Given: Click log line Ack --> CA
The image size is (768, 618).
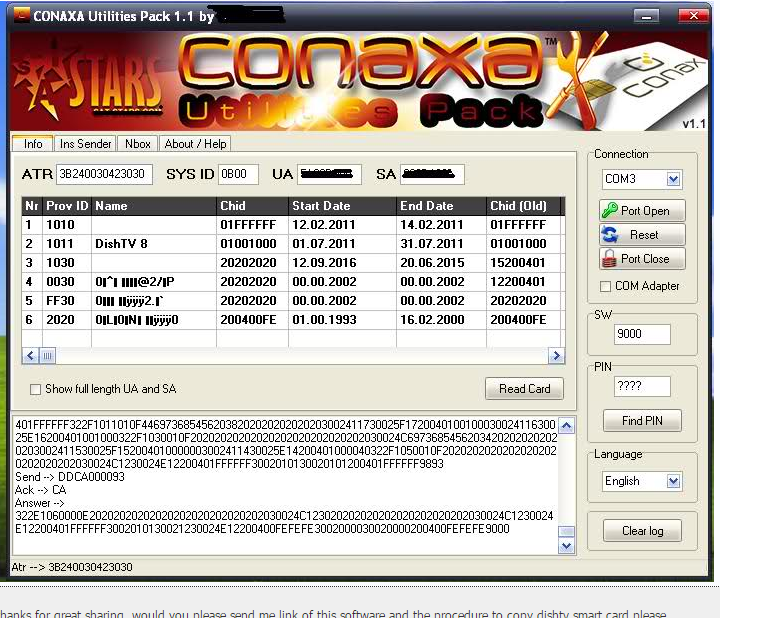Looking at the screenshot, I should [x=40, y=490].
